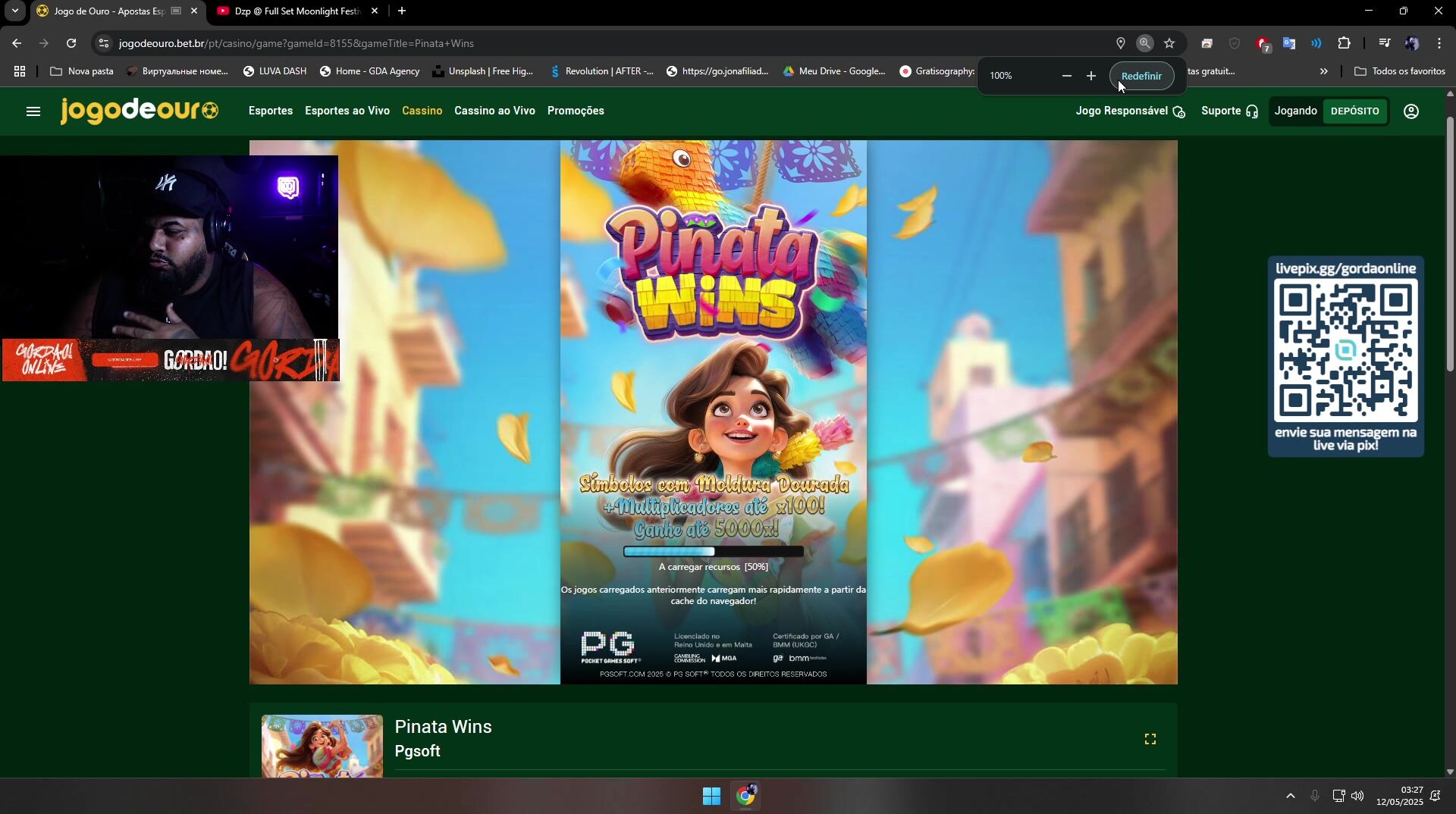Open the Windows Start menu
Image resolution: width=1456 pixels, height=814 pixels.
click(x=711, y=796)
